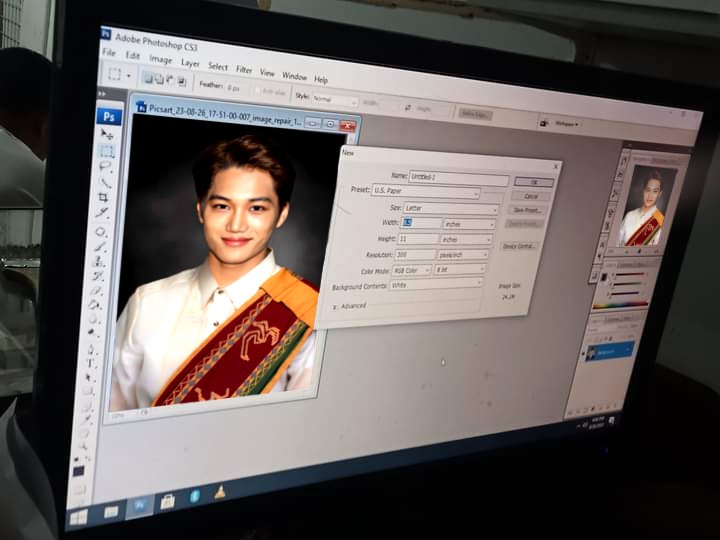Open the 8 bit depth dropdown
Viewport: 720px width, 540px height.
tap(459, 270)
